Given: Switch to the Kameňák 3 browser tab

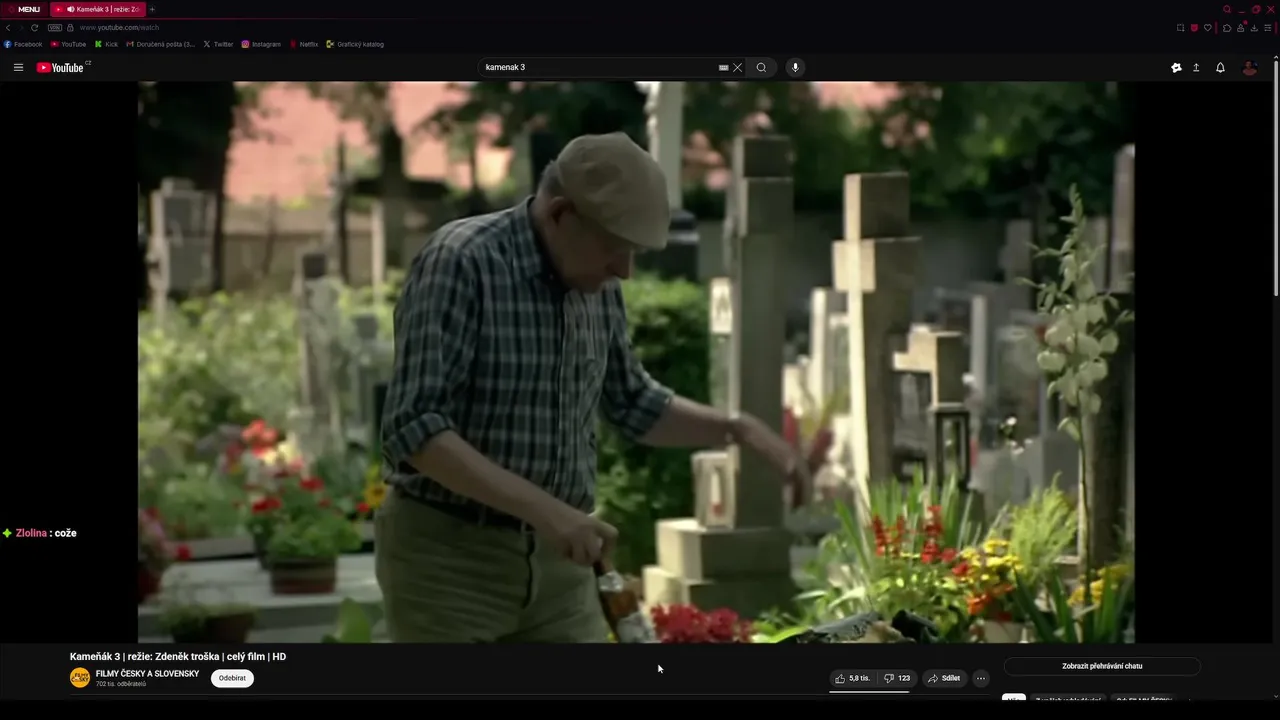Looking at the screenshot, I should click(97, 9).
